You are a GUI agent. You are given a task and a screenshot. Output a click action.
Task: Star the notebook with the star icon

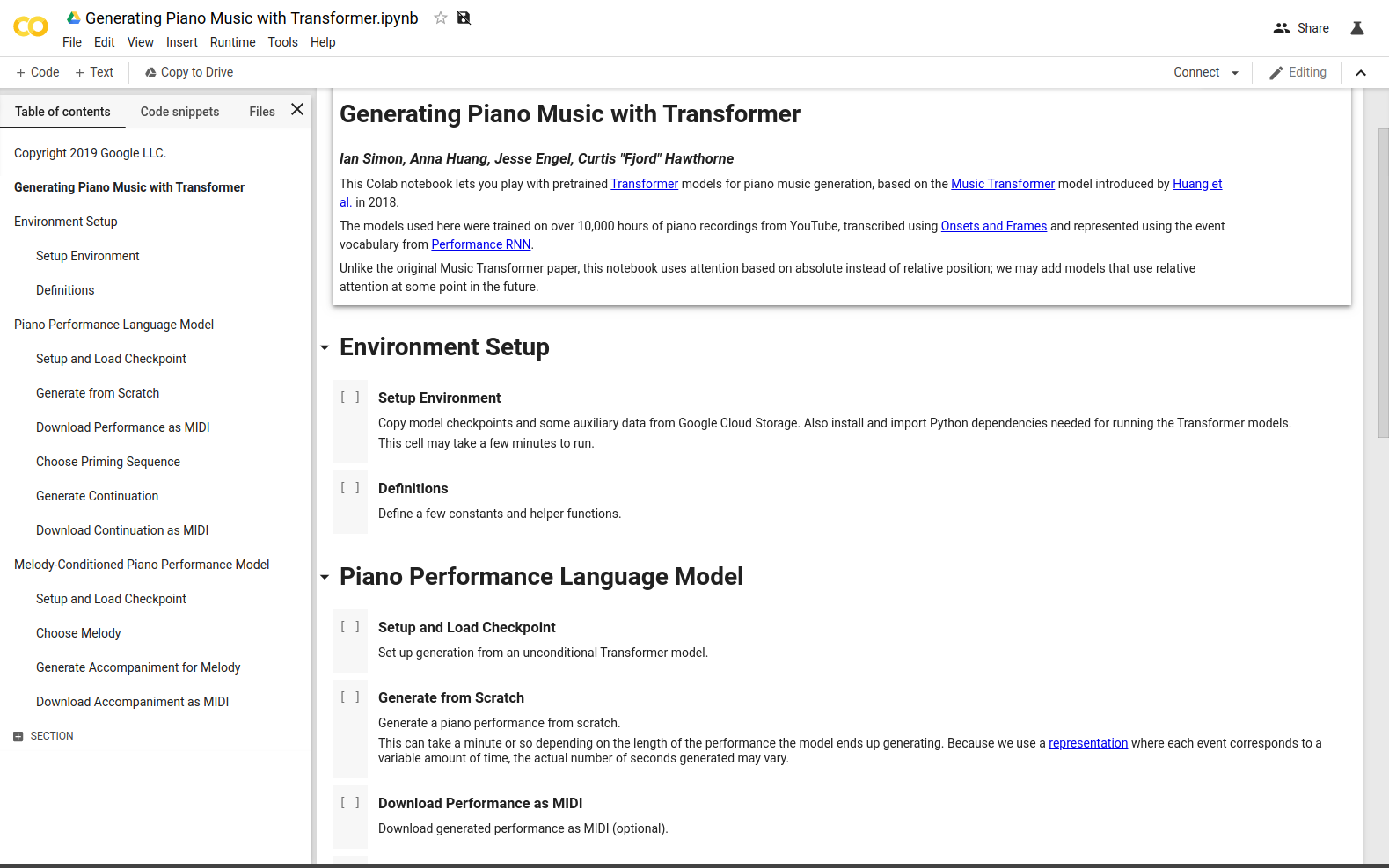pos(441,18)
